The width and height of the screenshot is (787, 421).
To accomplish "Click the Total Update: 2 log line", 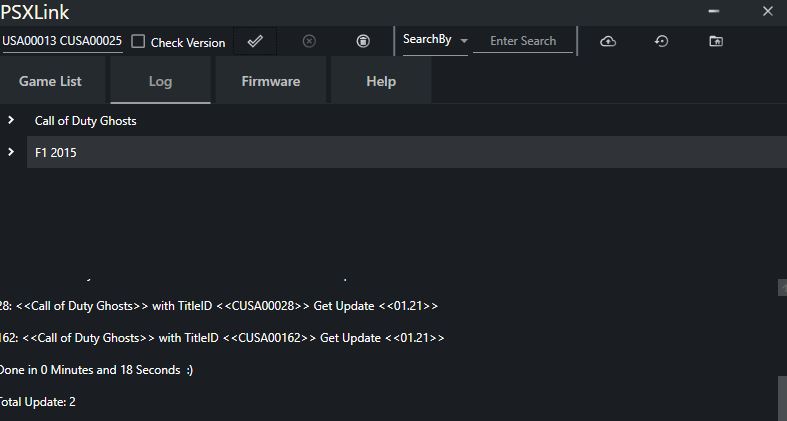I will pyautogui.click(x=38, y=401).
